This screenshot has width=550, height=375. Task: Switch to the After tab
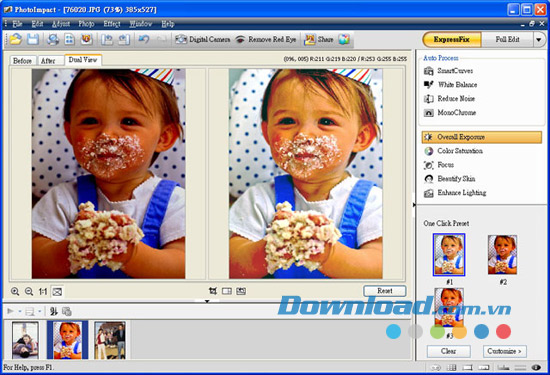(x=48, y=61)
